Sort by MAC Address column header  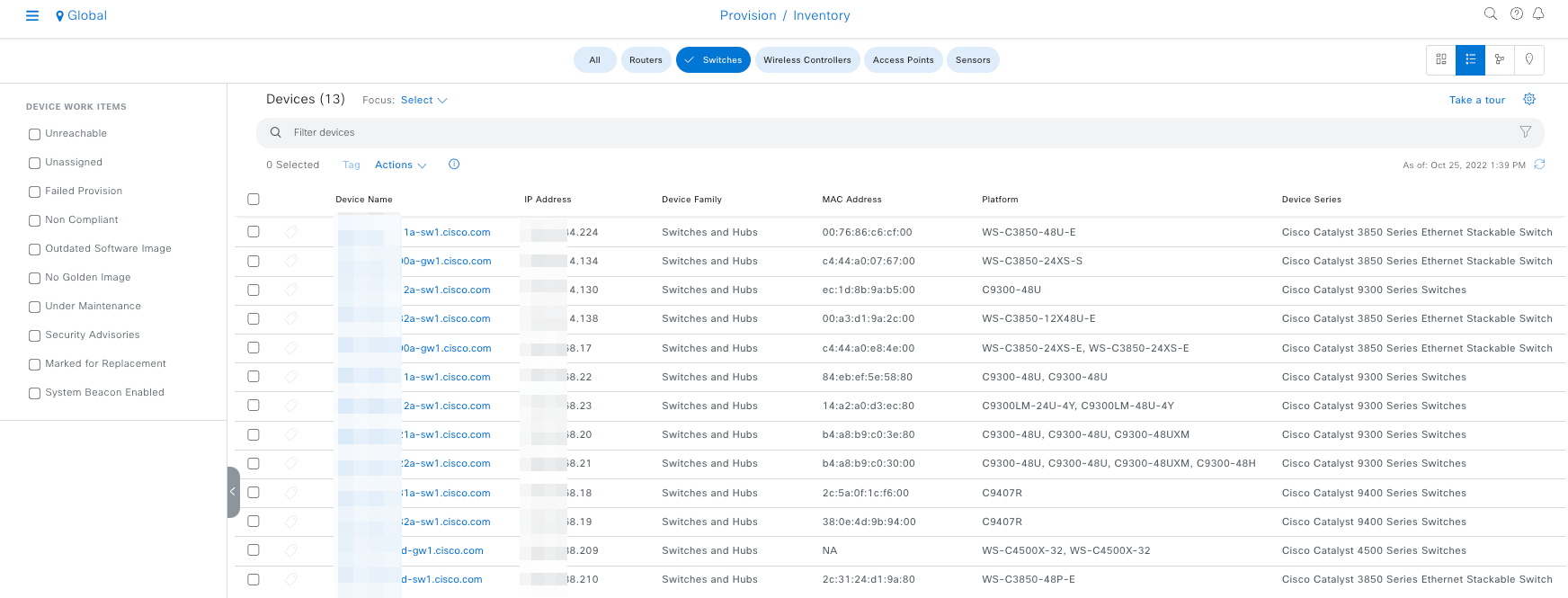[851, 200]
